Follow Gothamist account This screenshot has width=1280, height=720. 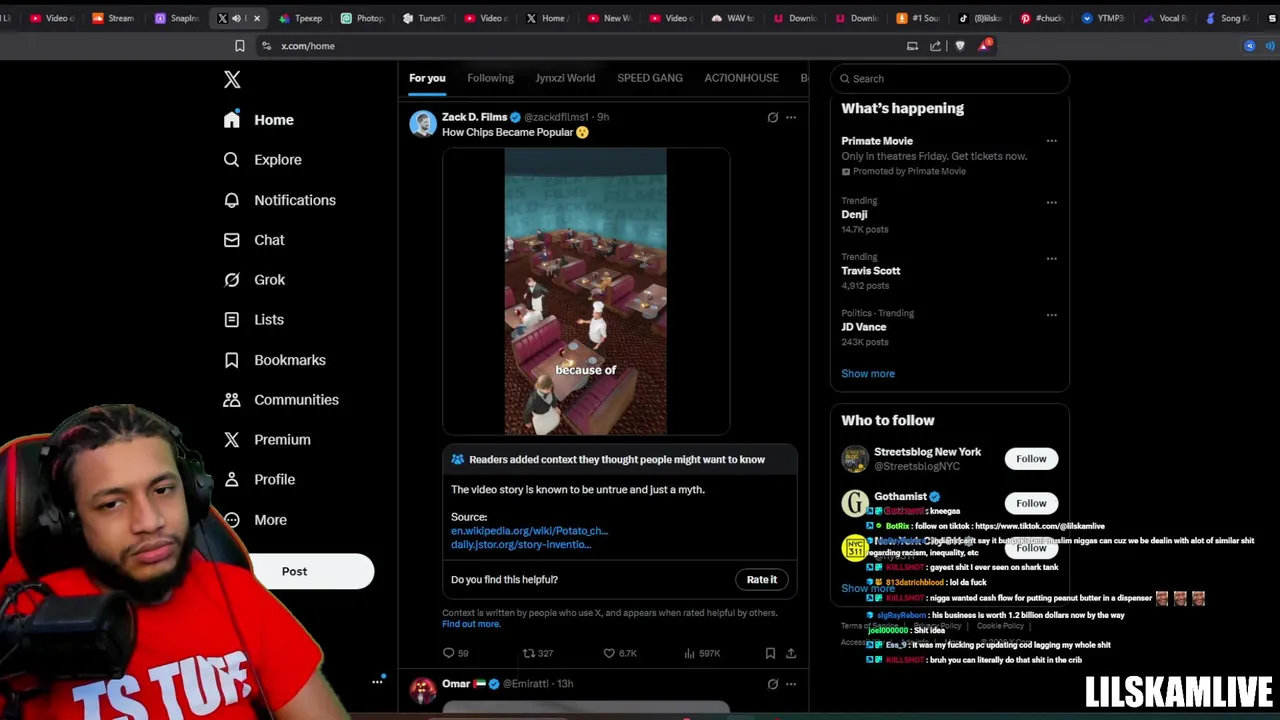coord(1031,503)
